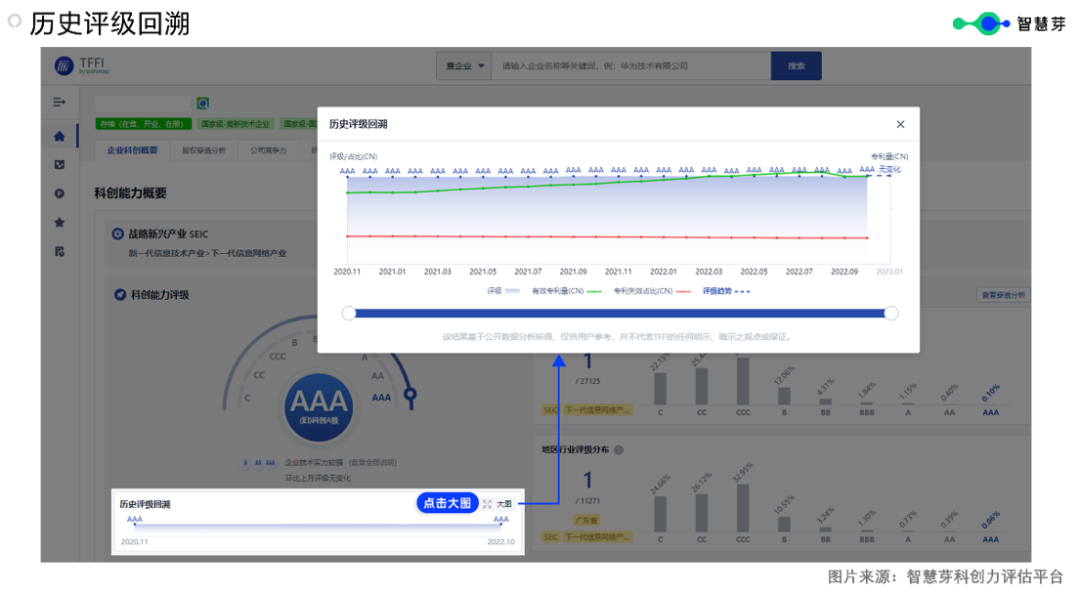1080x593 pixels.
Task: Click the green search icon beside company name
Action: 203,103
